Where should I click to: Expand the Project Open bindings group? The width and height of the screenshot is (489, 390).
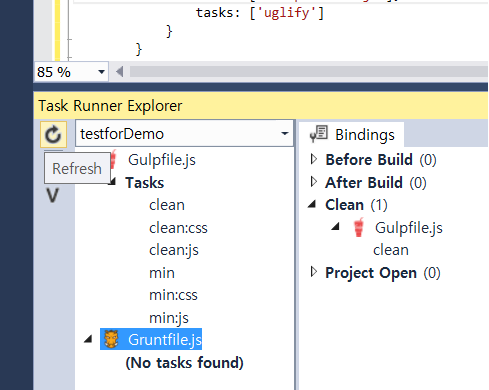(313, 272)
